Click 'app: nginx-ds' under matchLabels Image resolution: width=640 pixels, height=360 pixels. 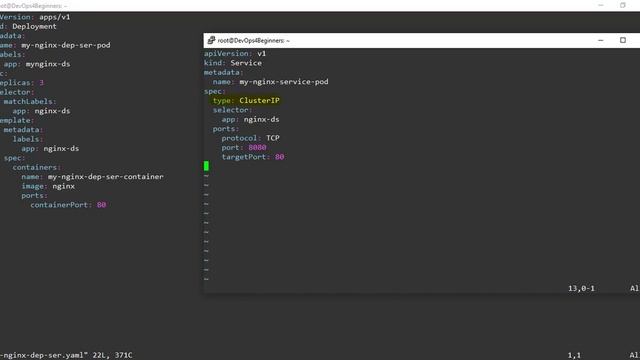(41, 111)
